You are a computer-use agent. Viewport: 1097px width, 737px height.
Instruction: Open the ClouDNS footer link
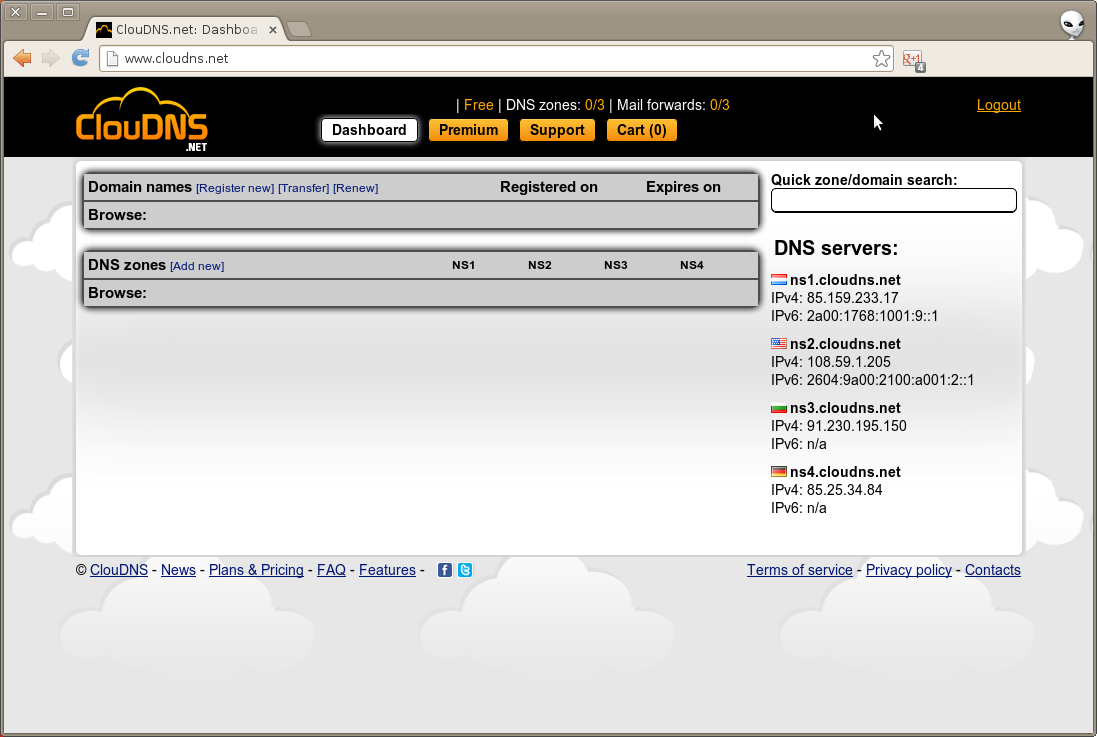(x=119, y=570)
